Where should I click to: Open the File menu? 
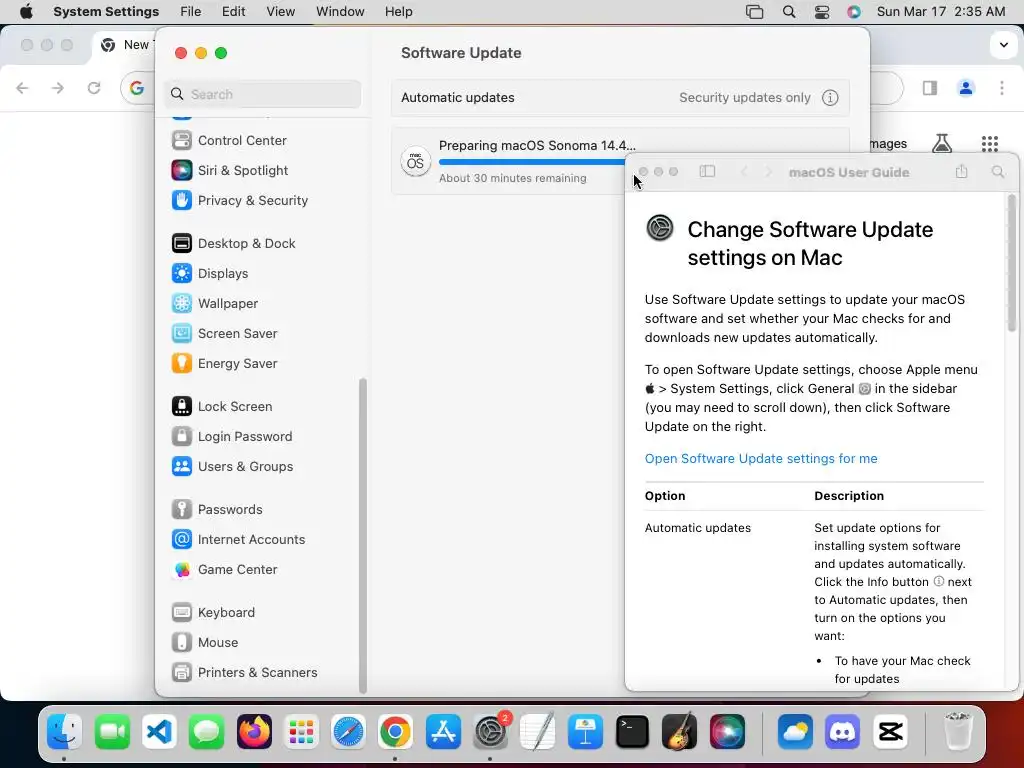point(191,12)
